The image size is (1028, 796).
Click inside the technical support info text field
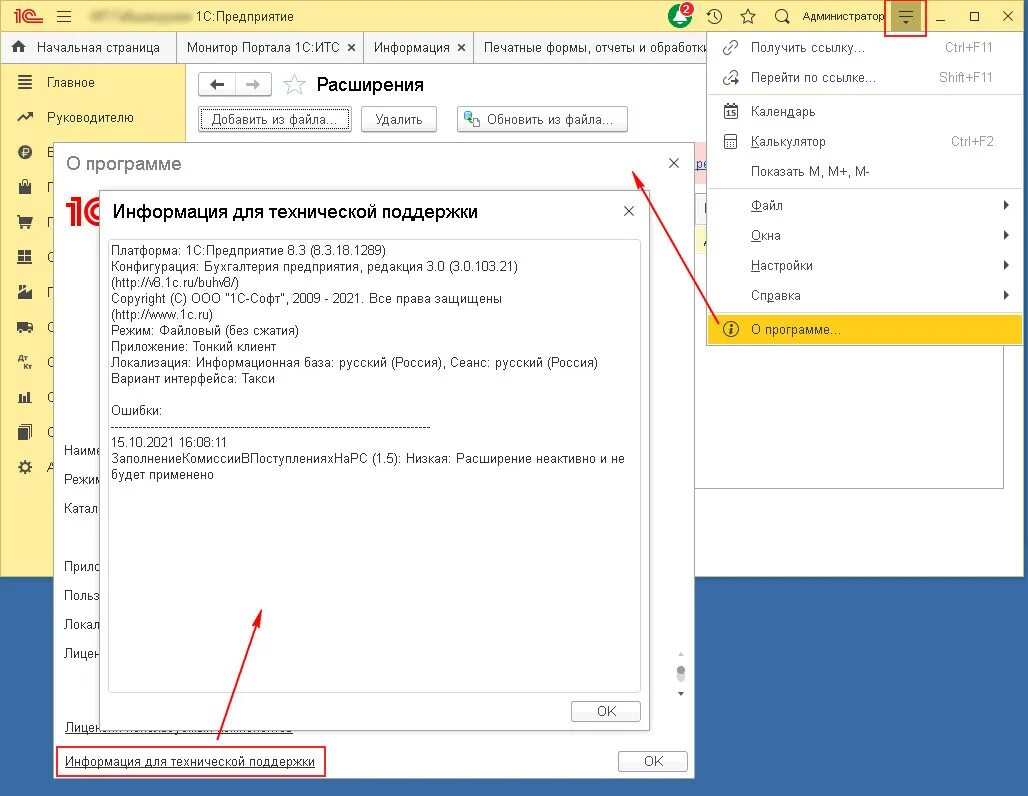point(374,466)
